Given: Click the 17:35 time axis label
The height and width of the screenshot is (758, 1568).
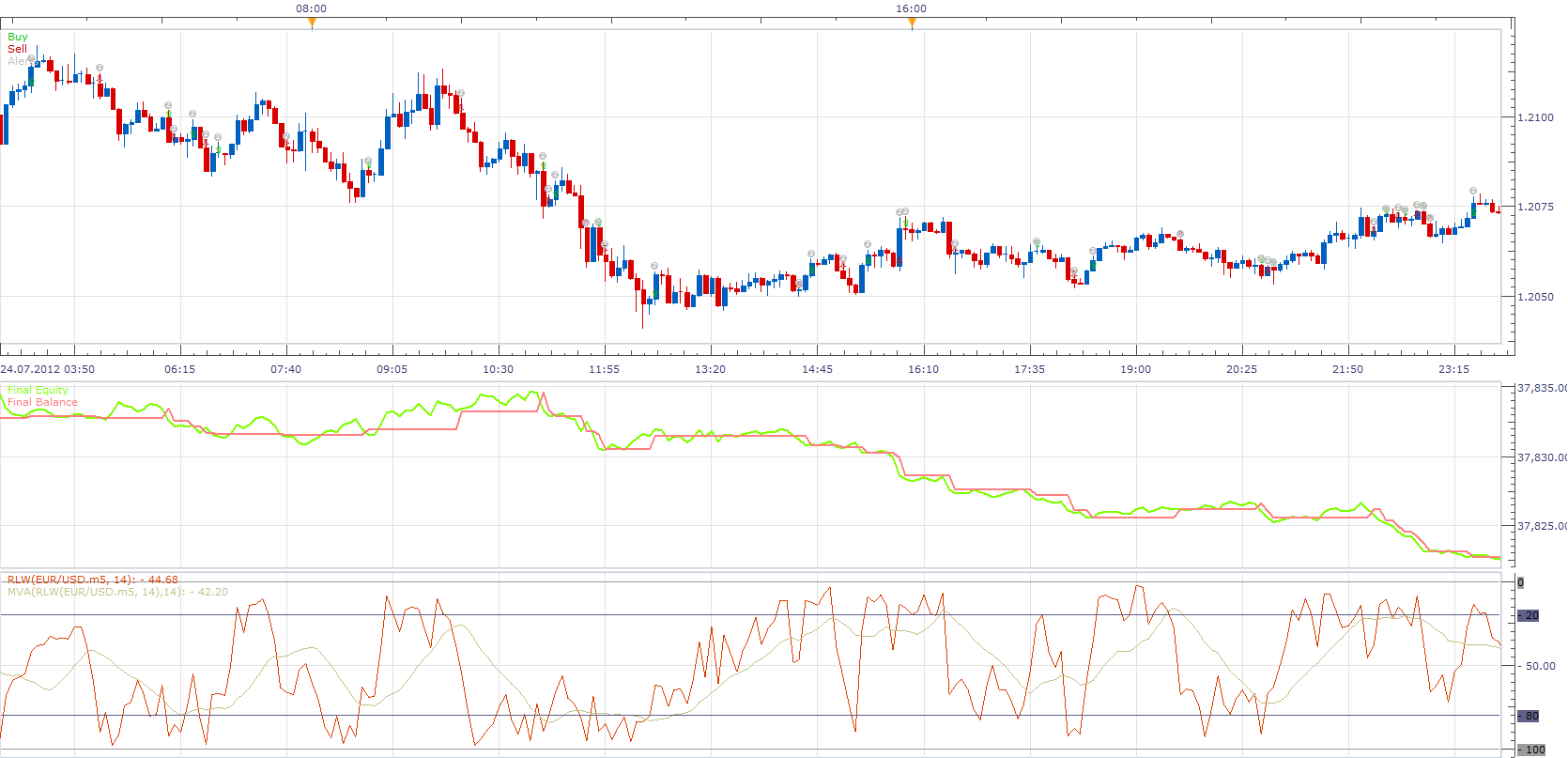Looking at the screenshot, I should 1030,369.
